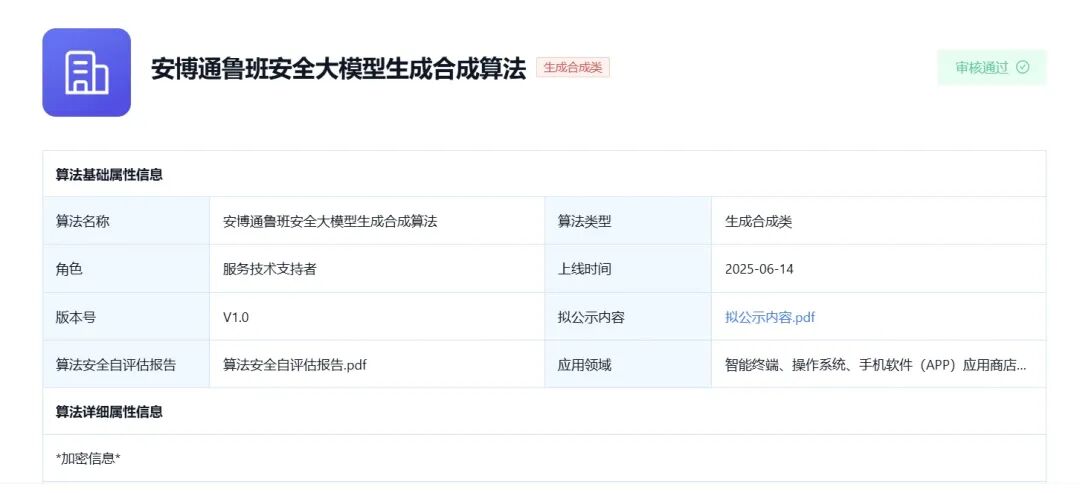Click the red 生成合成类 tag
This screenshot has width=1080, height=493.
573,67
